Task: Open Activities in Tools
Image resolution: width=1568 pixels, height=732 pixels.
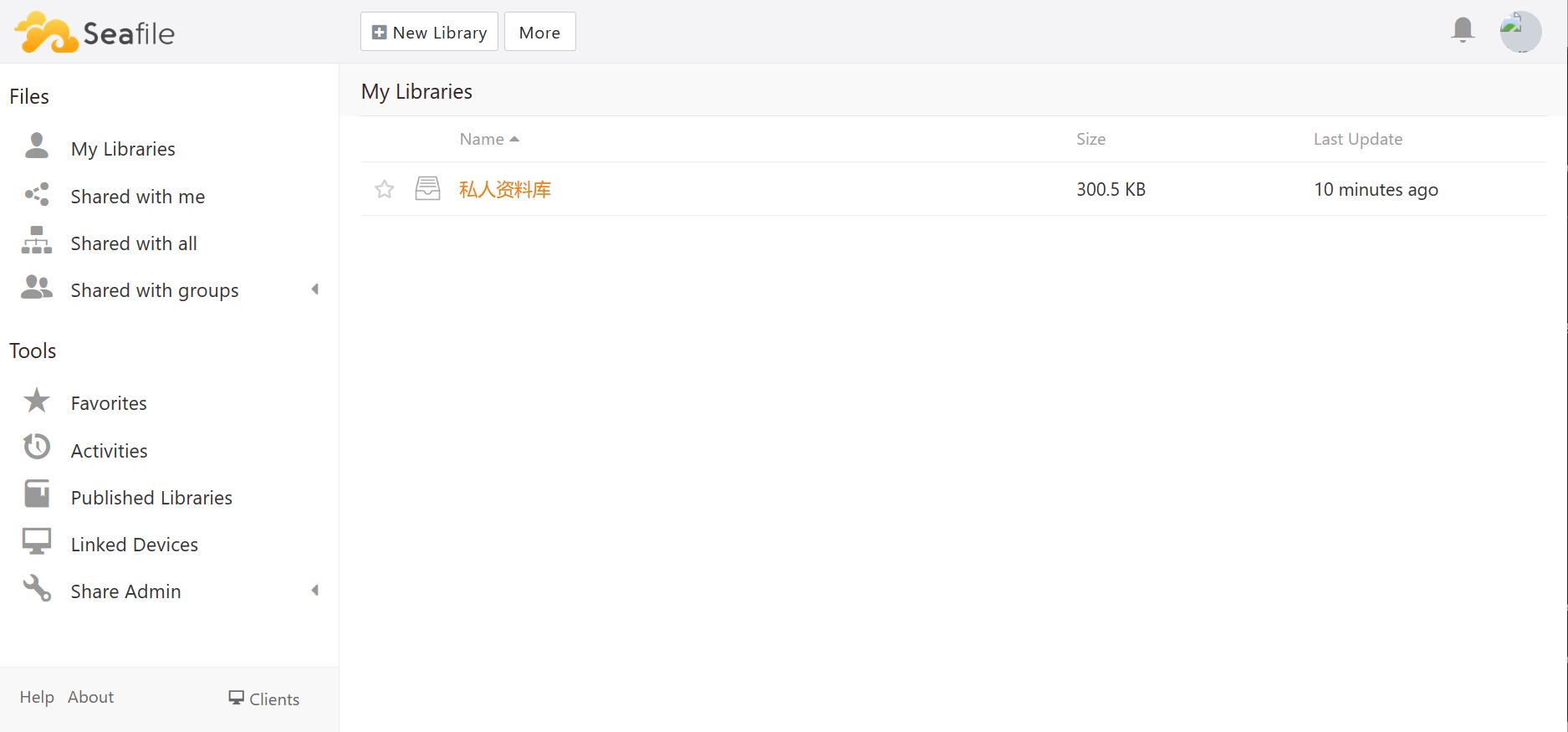Action: tap(110, 451)
